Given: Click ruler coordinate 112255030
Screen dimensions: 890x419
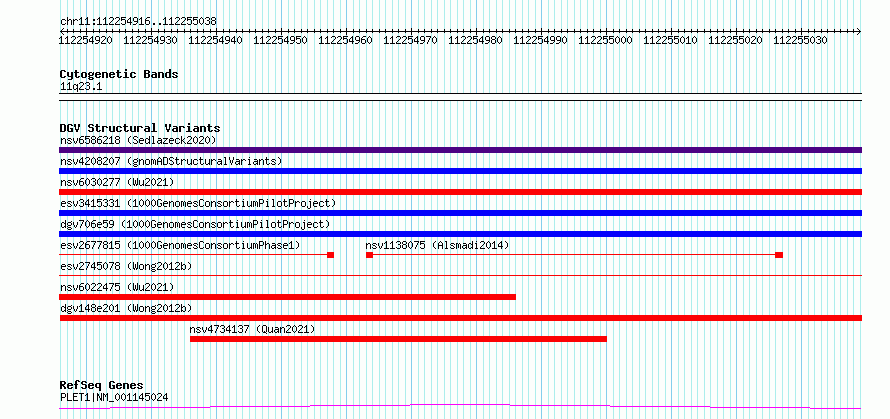Looking at the screenshot, I should [800, 40].
